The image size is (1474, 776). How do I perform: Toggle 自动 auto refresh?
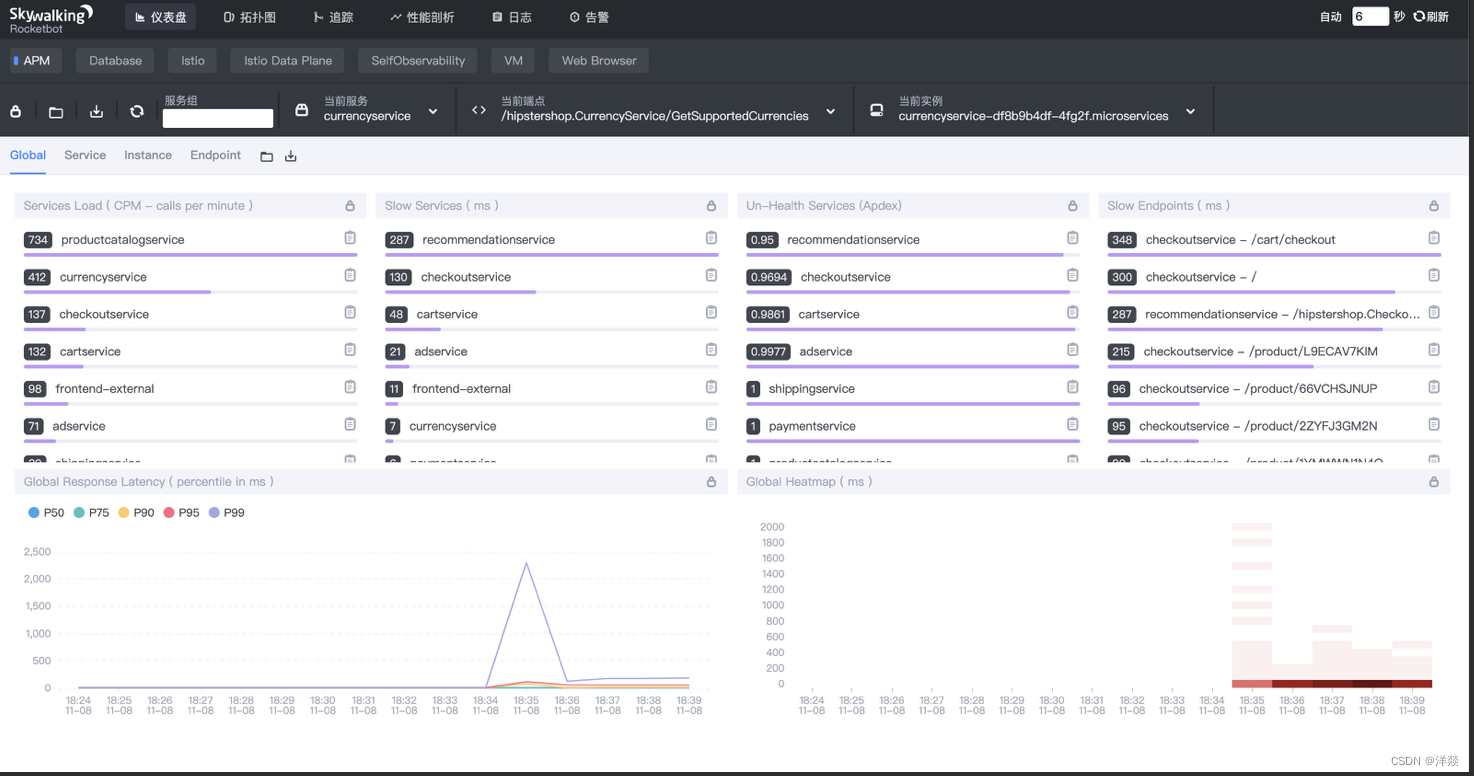click(x=1330, y=17)
